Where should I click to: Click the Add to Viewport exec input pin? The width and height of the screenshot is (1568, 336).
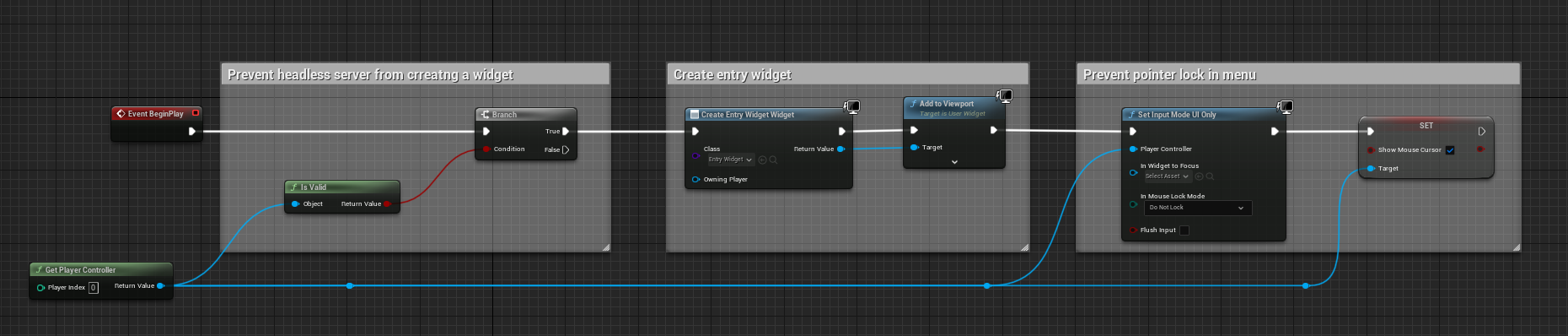coord(914,130)
